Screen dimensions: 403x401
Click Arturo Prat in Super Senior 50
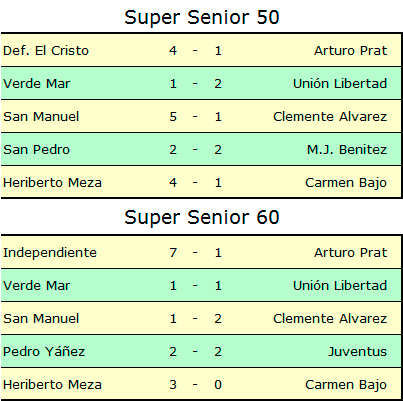[350, 51]
